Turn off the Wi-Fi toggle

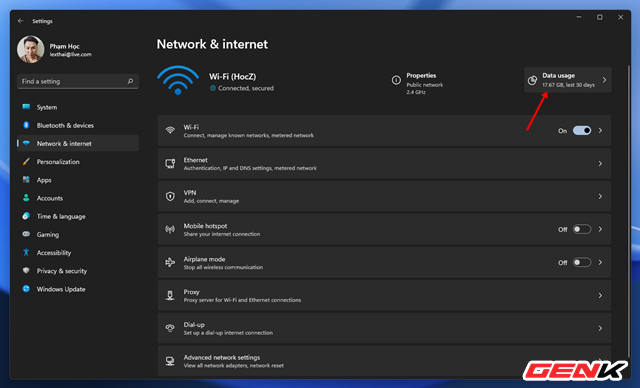582,131
